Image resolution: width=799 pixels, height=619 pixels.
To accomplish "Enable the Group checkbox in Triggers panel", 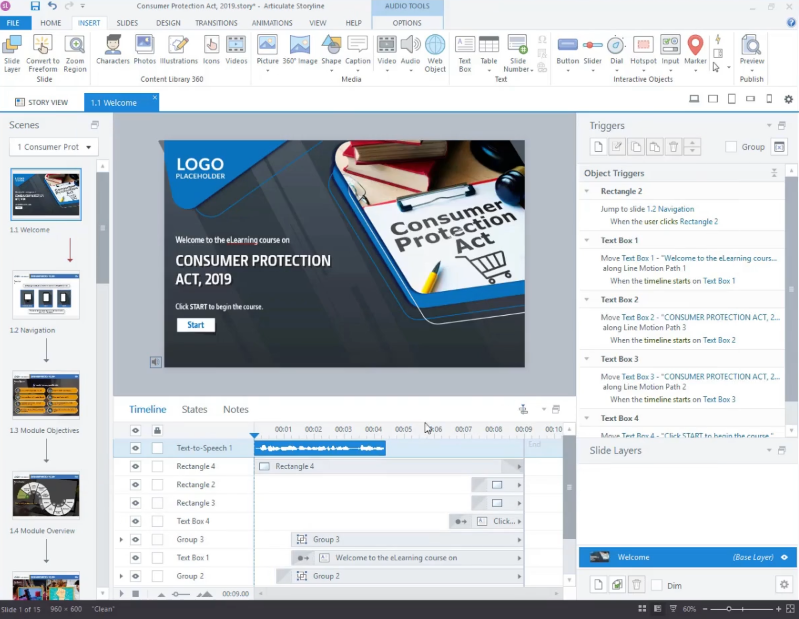I will pyautogui.click(x=731, y=147).
